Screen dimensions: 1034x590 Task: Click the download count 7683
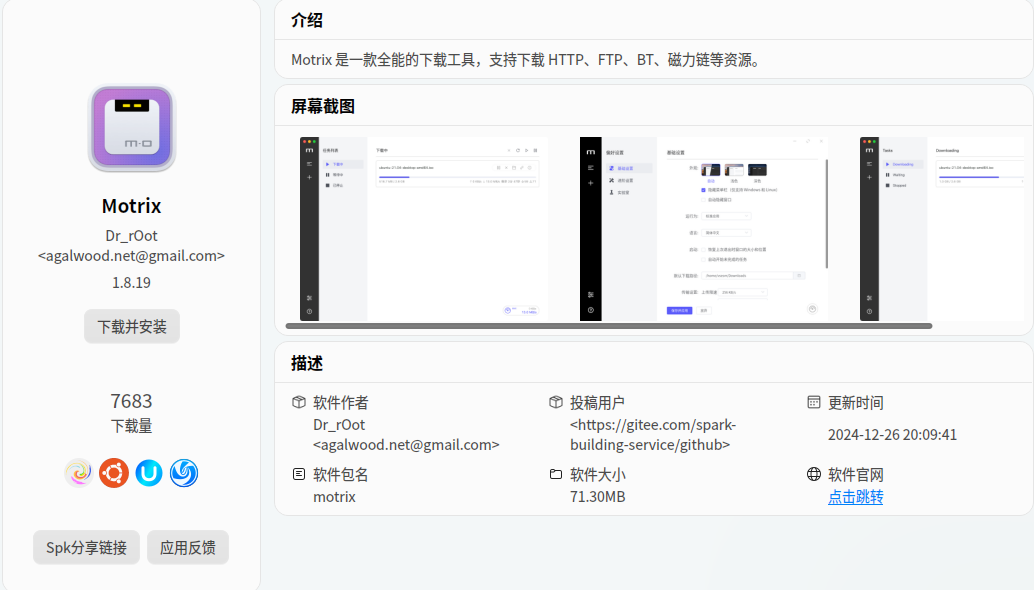pos(131,401)
